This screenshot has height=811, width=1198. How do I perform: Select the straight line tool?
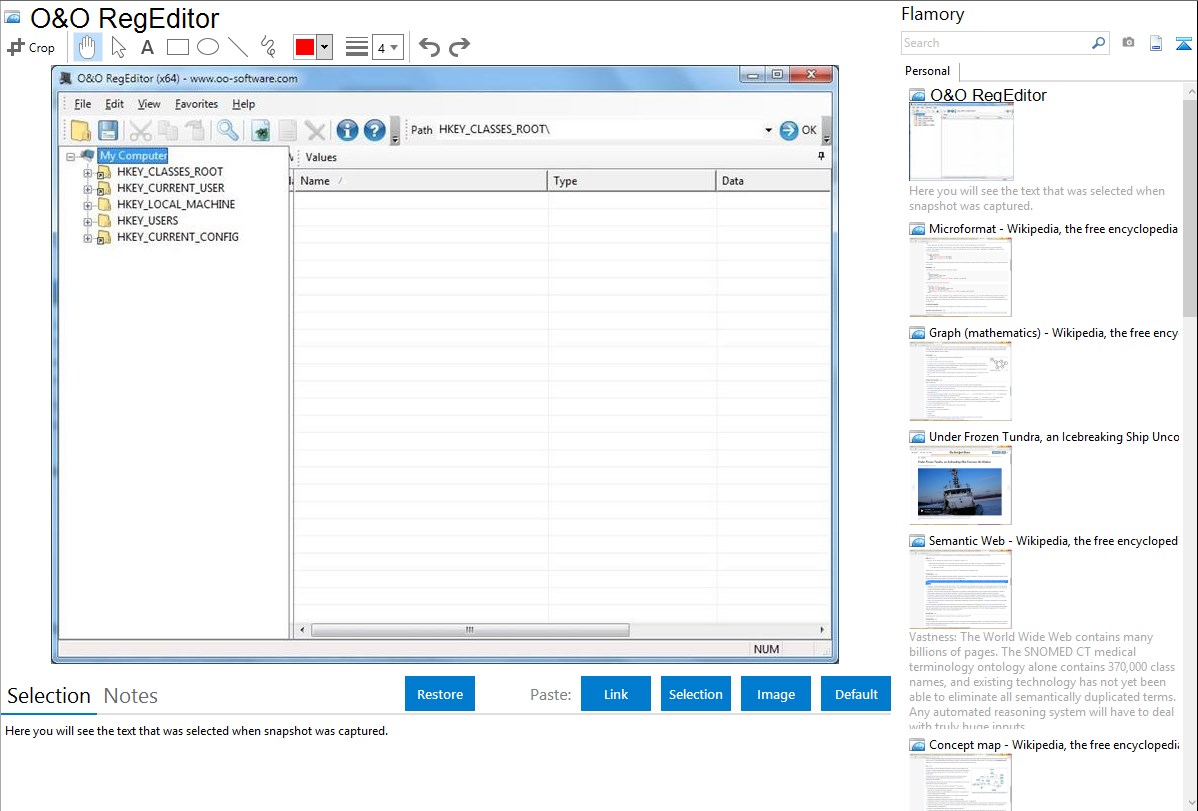pos(238,47)
